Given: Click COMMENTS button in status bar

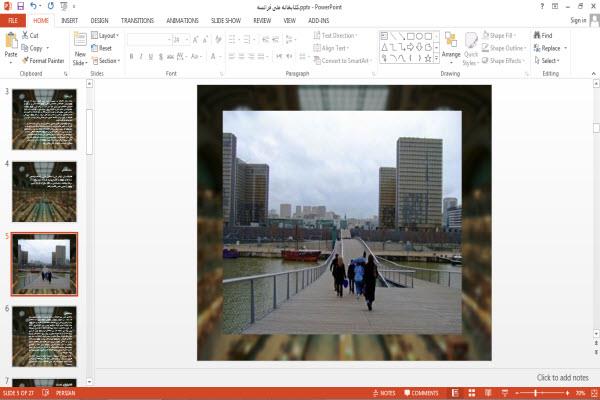Looking at the screenshot, I should coord(421,393).
